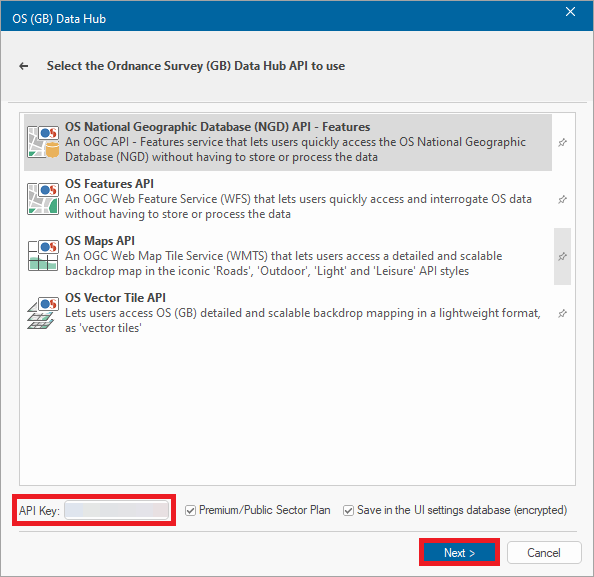Select the OS Vector Tile API title
Image resolution: width=594 pixels, height=577 pixels.
click(116, 298)
